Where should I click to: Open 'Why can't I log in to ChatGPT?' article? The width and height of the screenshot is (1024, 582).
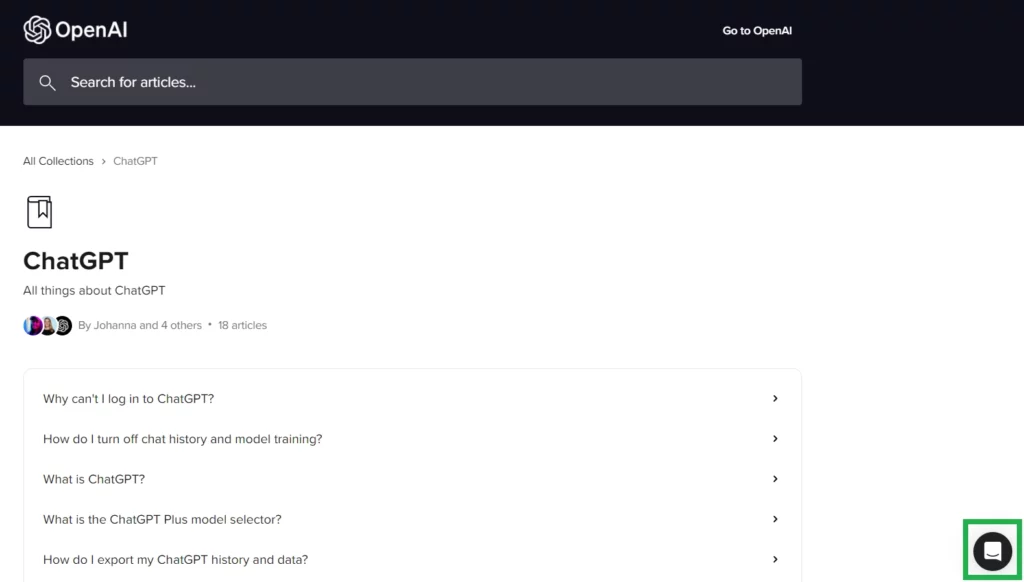(412, 398)
